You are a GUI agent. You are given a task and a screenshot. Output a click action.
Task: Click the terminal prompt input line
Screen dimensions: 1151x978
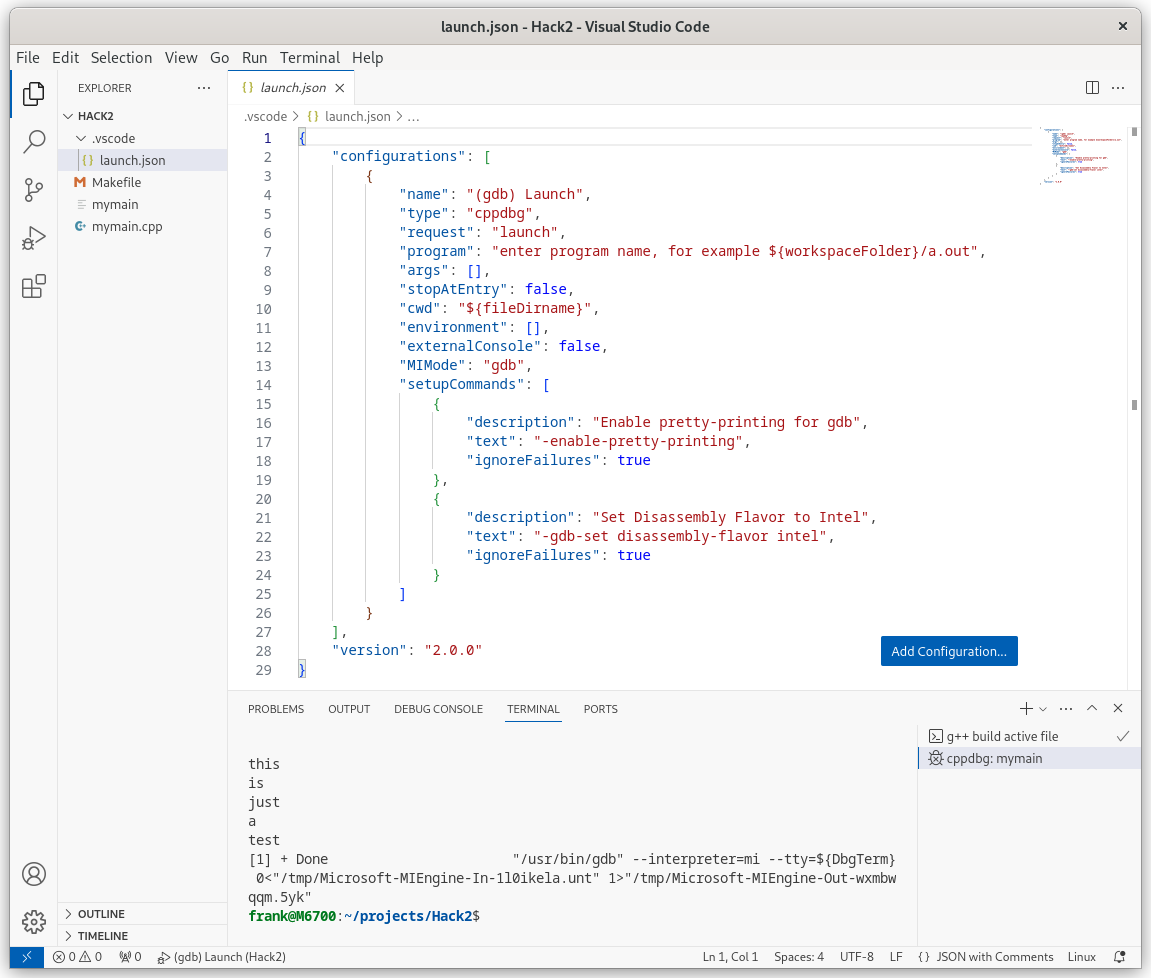573,916
